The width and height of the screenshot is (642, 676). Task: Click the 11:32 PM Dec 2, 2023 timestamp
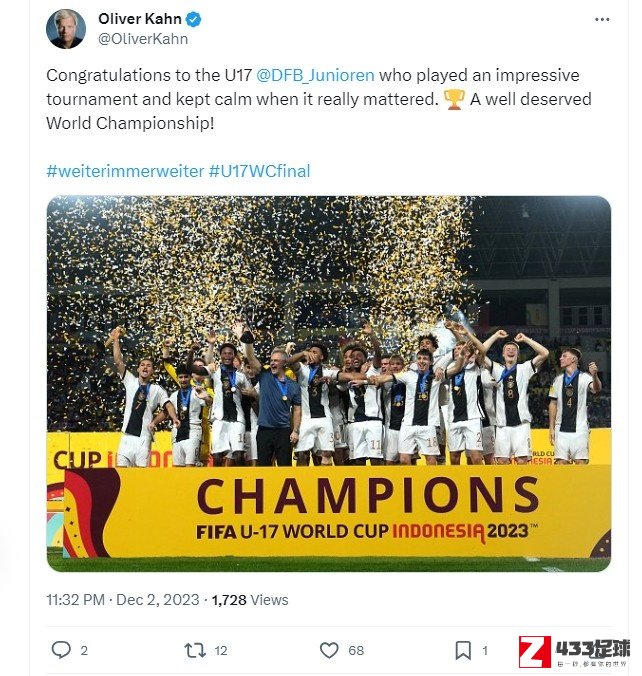[x=123, y=600]
